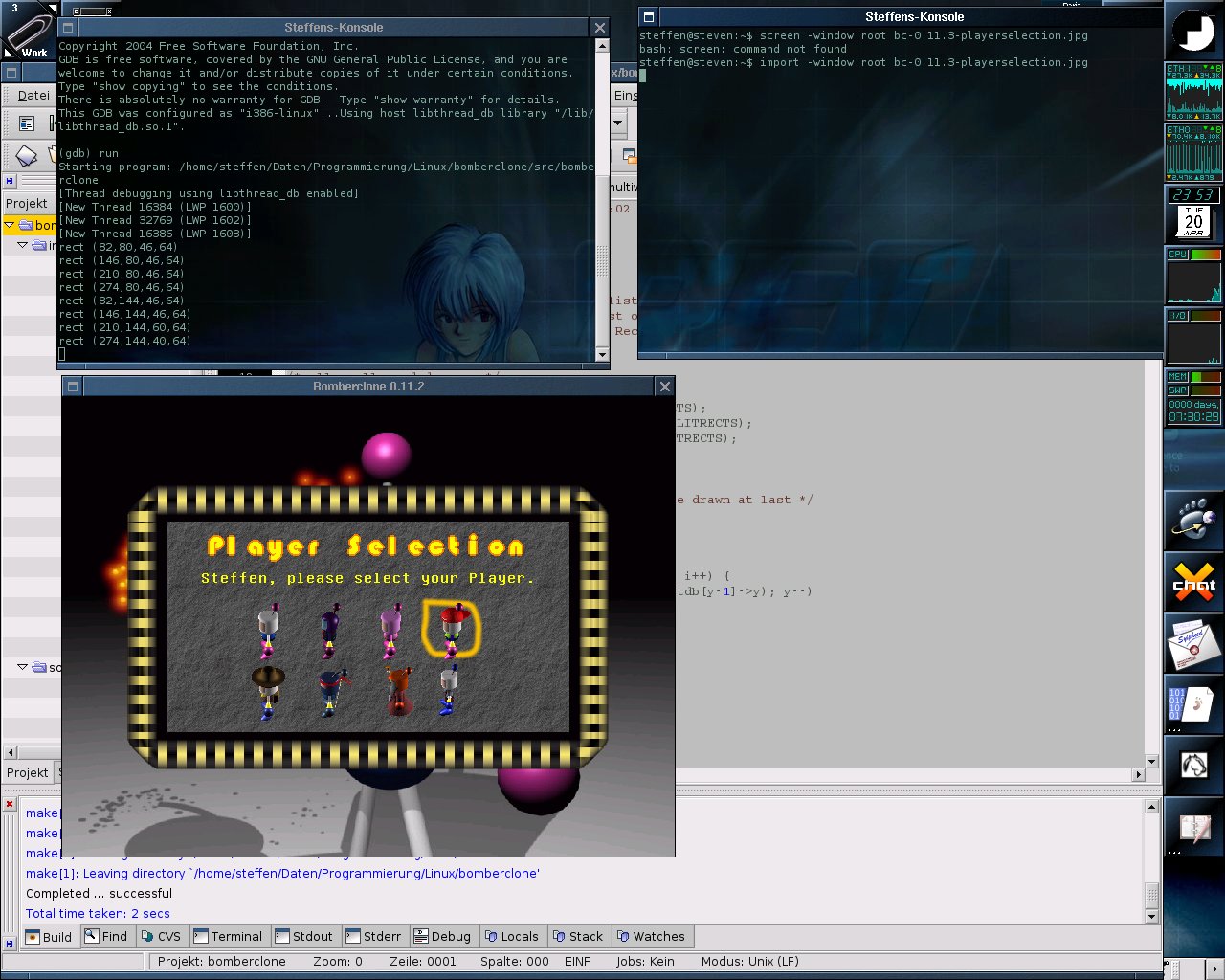
Task: Launch the horse-head dock icon
Action: click(1193, 766)
